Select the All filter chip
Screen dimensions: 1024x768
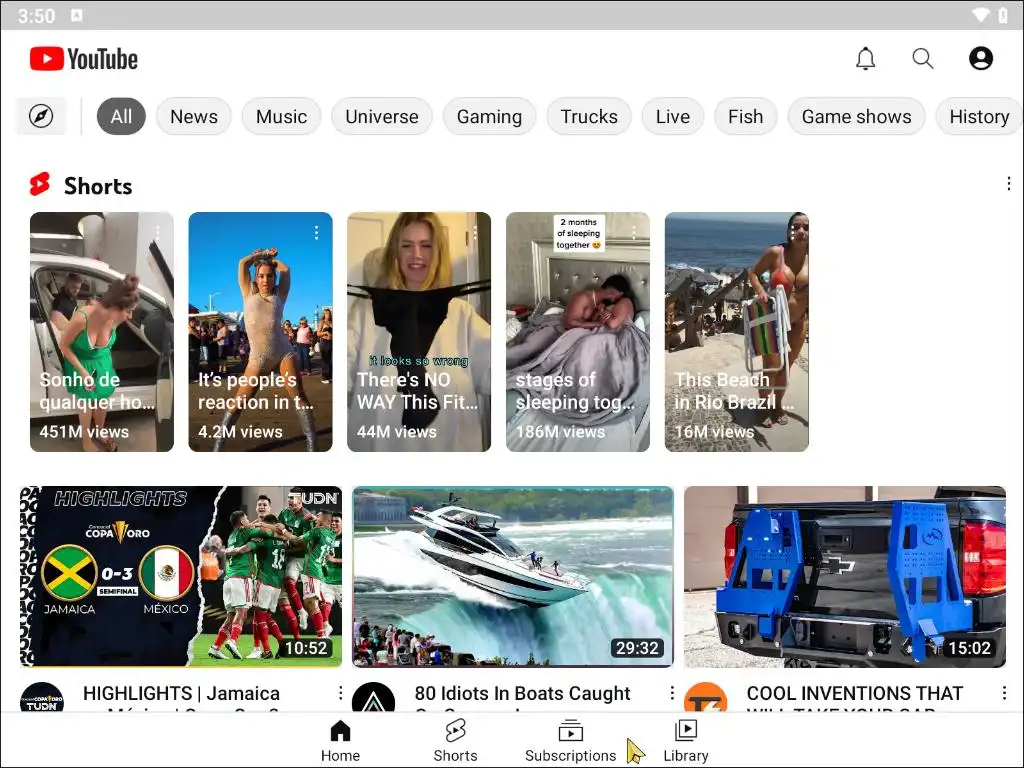tap(121, 116)
